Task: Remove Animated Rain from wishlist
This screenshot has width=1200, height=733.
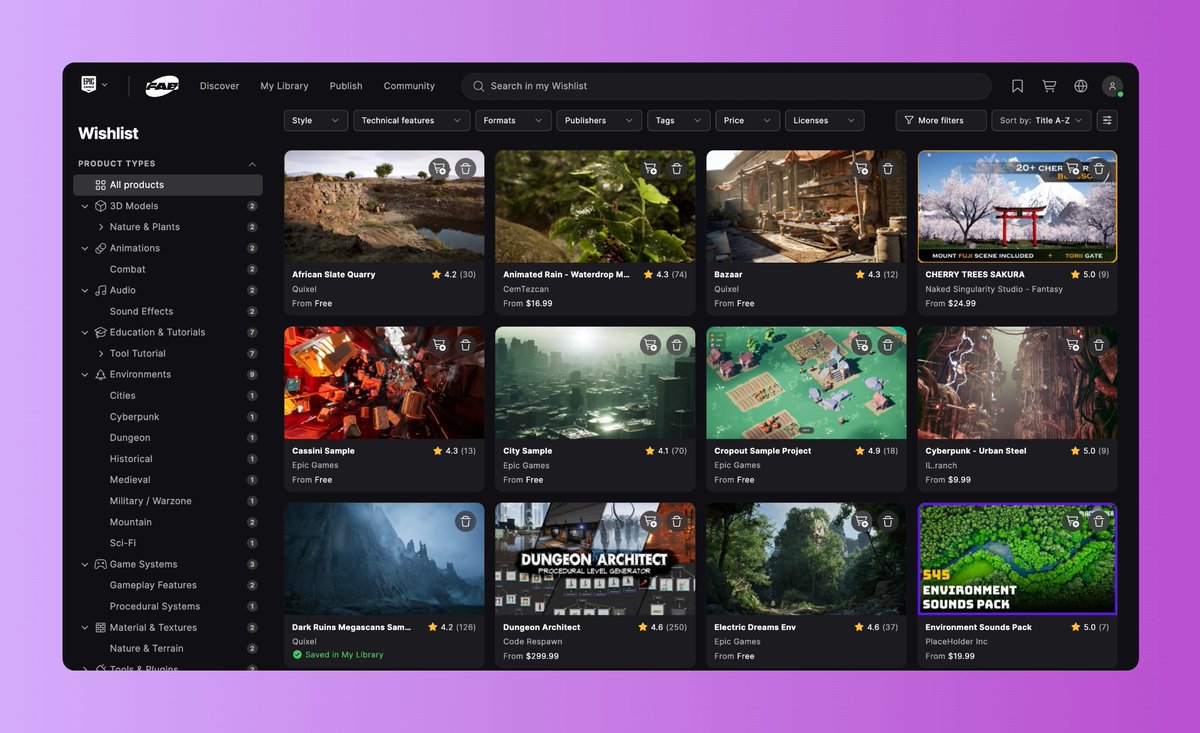Action: click(676, 168)
